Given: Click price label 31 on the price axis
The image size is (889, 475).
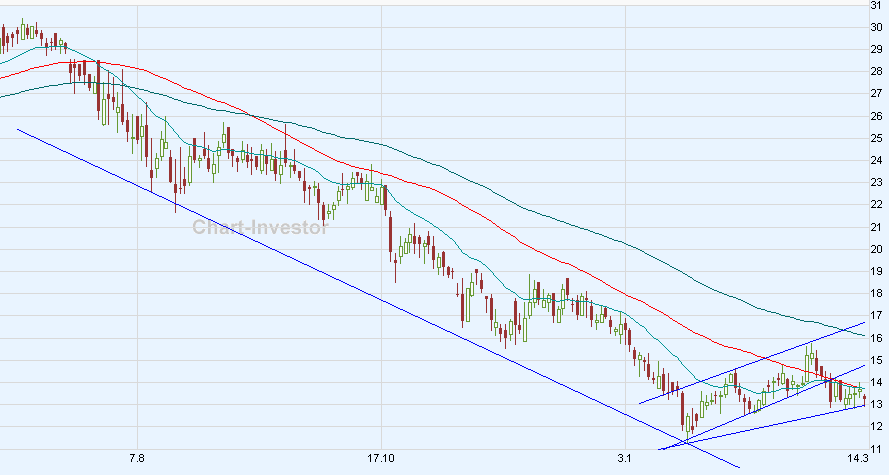Looking at the screenshot, I should click(x=877, y=5).
